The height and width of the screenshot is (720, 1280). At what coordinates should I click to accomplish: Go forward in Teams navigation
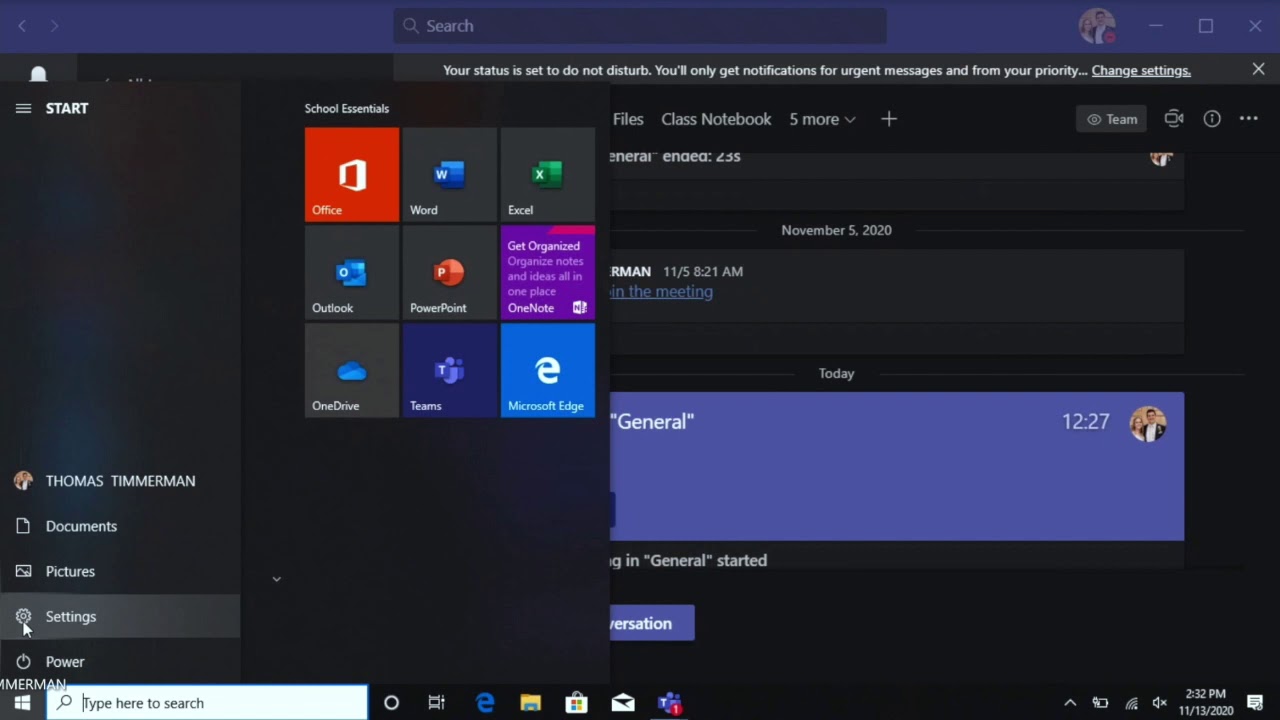(x=54, y=26)
